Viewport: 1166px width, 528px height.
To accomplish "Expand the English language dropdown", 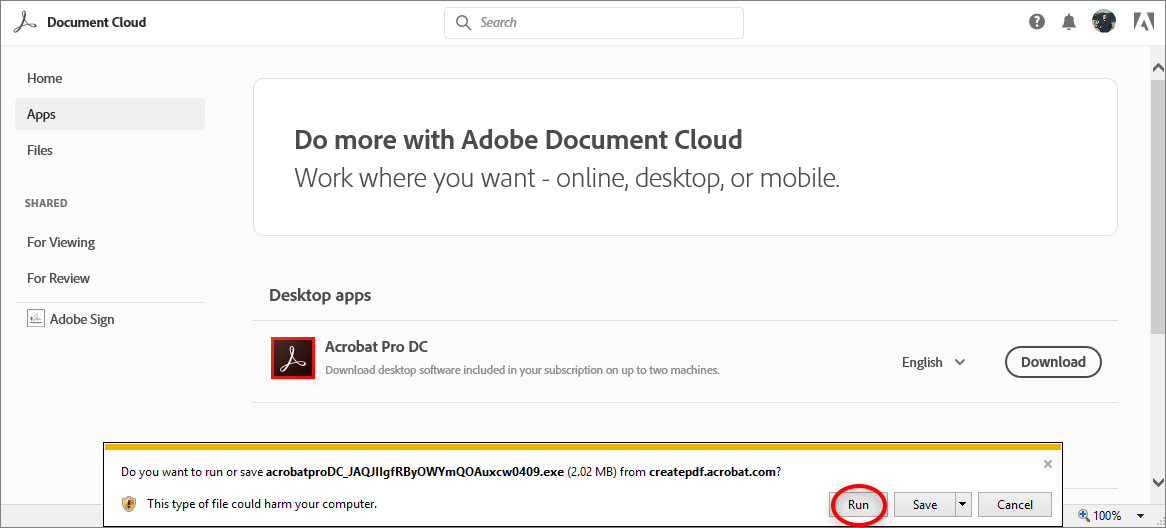I will point(933,362).
